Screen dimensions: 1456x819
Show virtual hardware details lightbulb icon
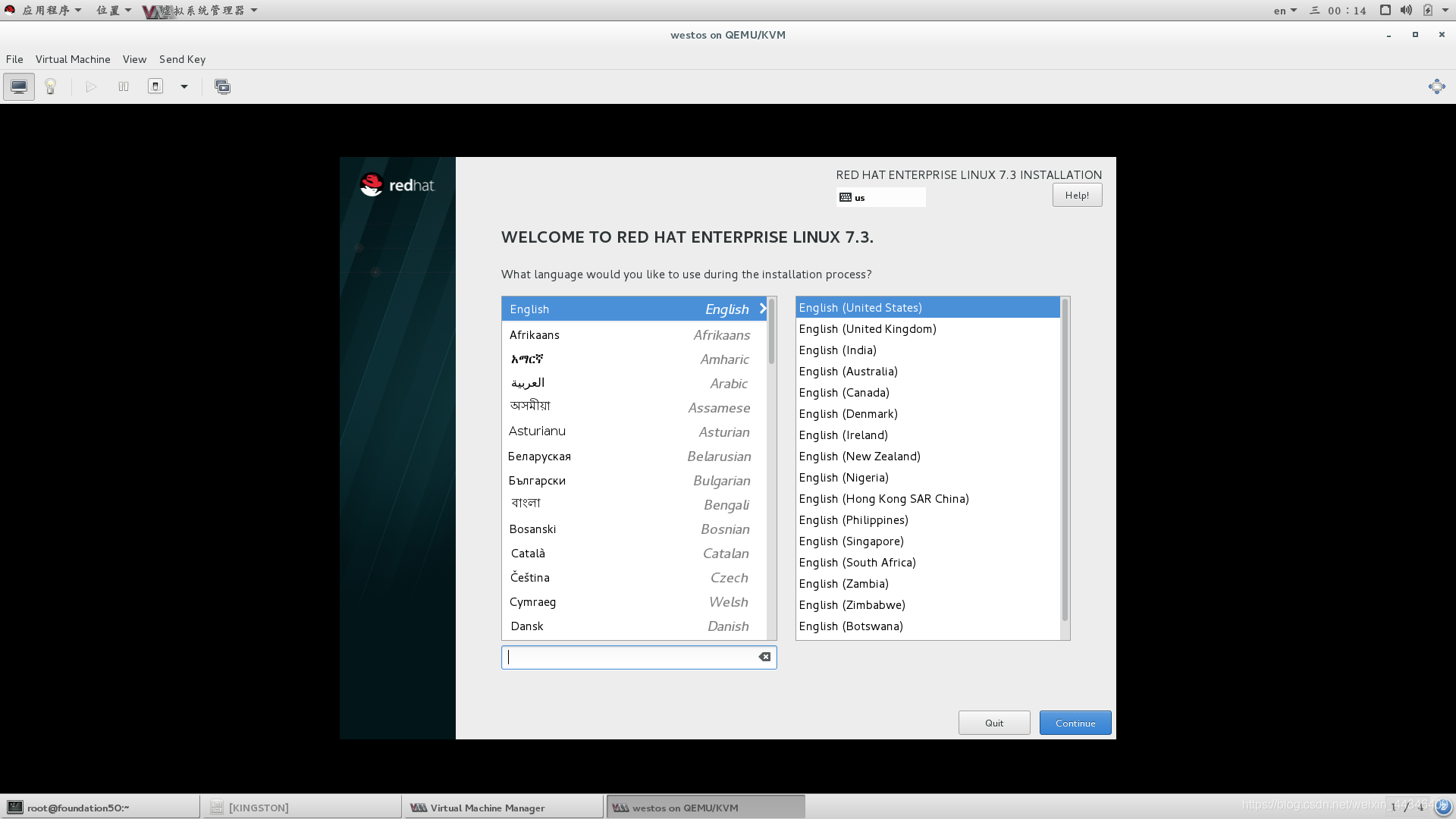coord(51,86)
